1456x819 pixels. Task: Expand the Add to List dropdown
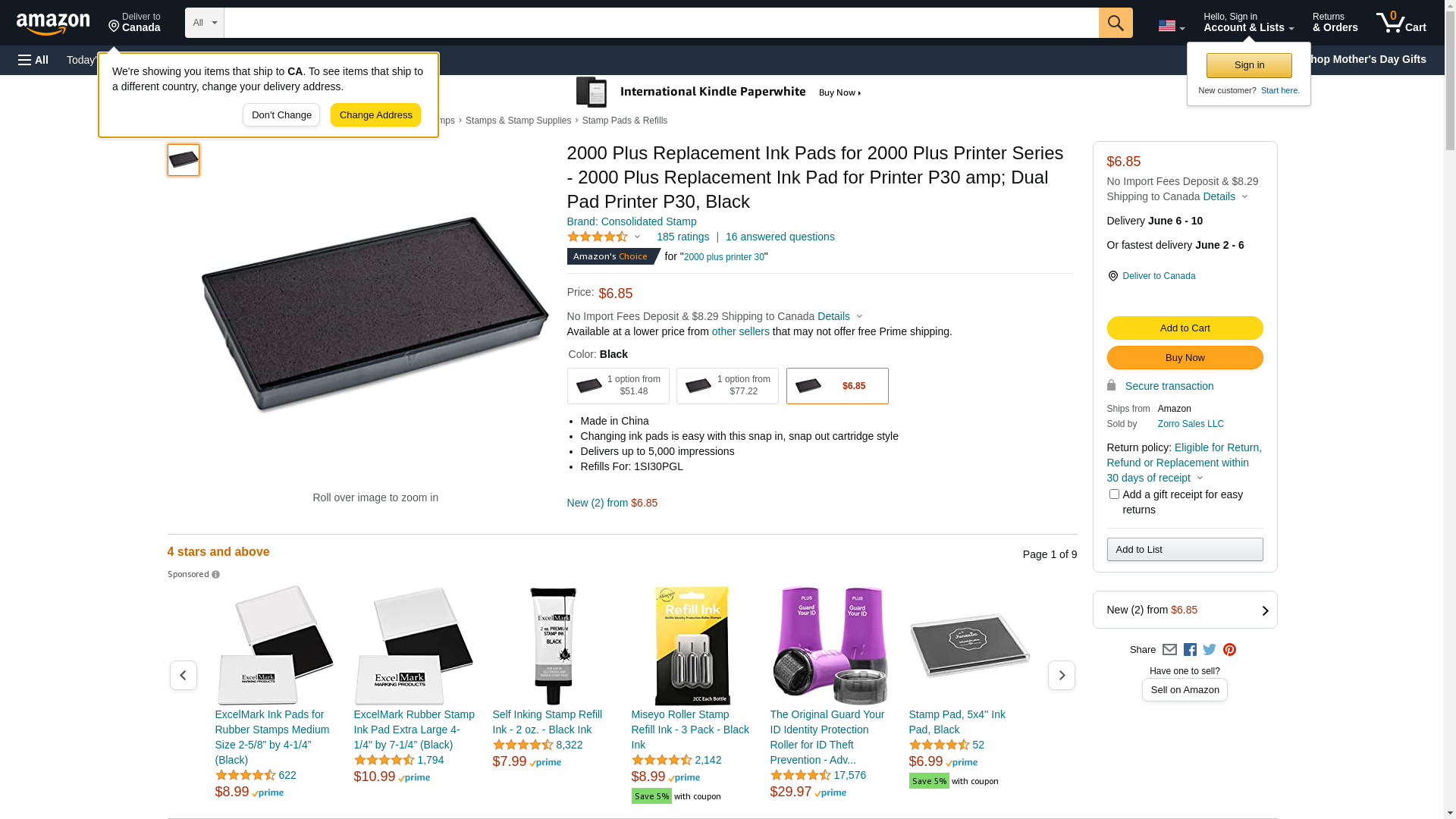1185,549
